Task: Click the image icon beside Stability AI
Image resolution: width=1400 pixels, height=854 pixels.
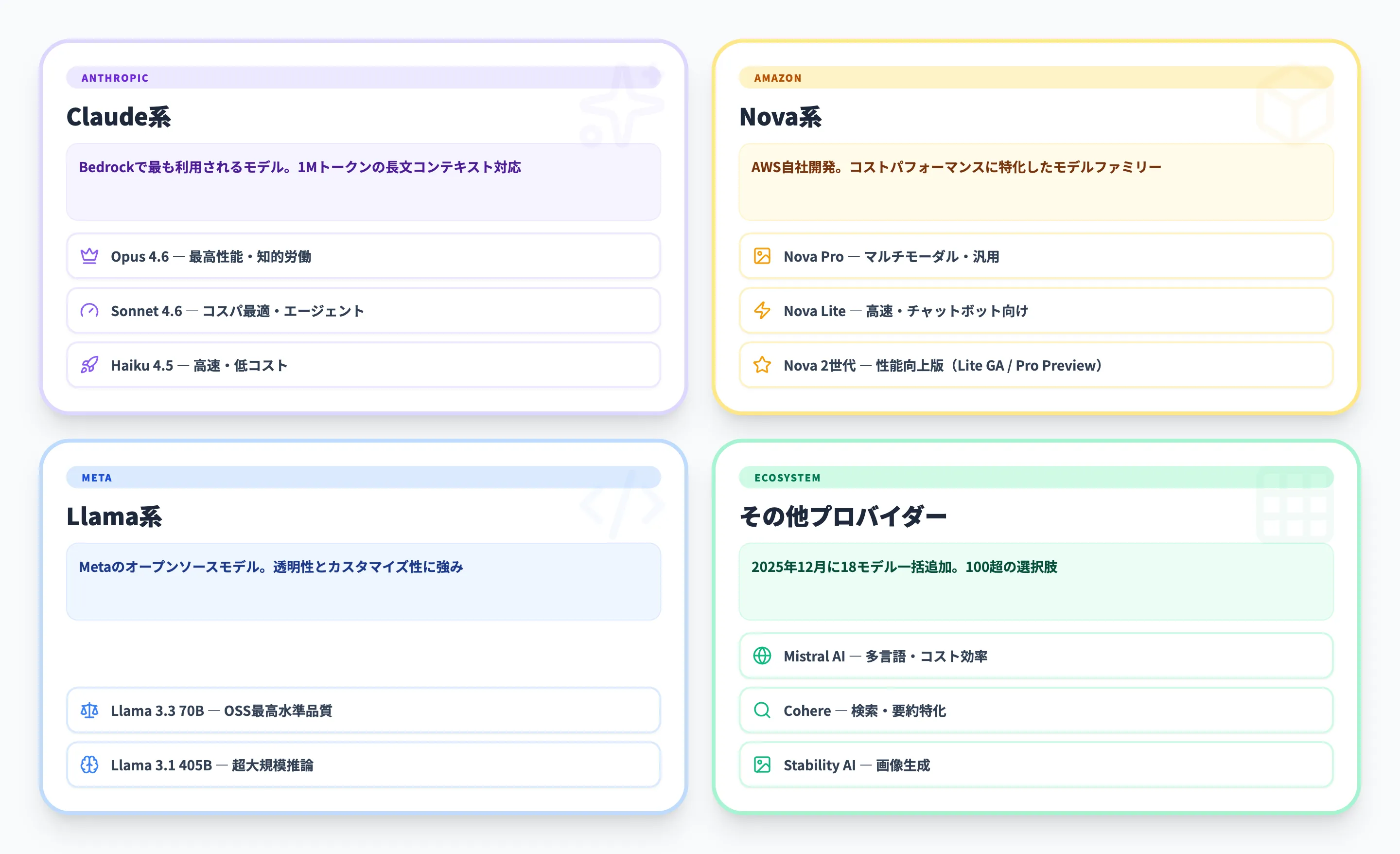Action: [762, 765]
